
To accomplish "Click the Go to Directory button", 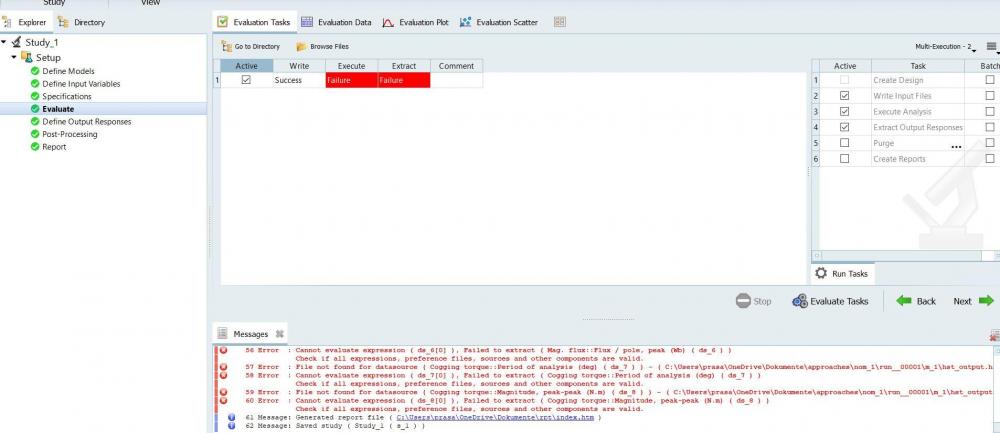I will (251, 47).
